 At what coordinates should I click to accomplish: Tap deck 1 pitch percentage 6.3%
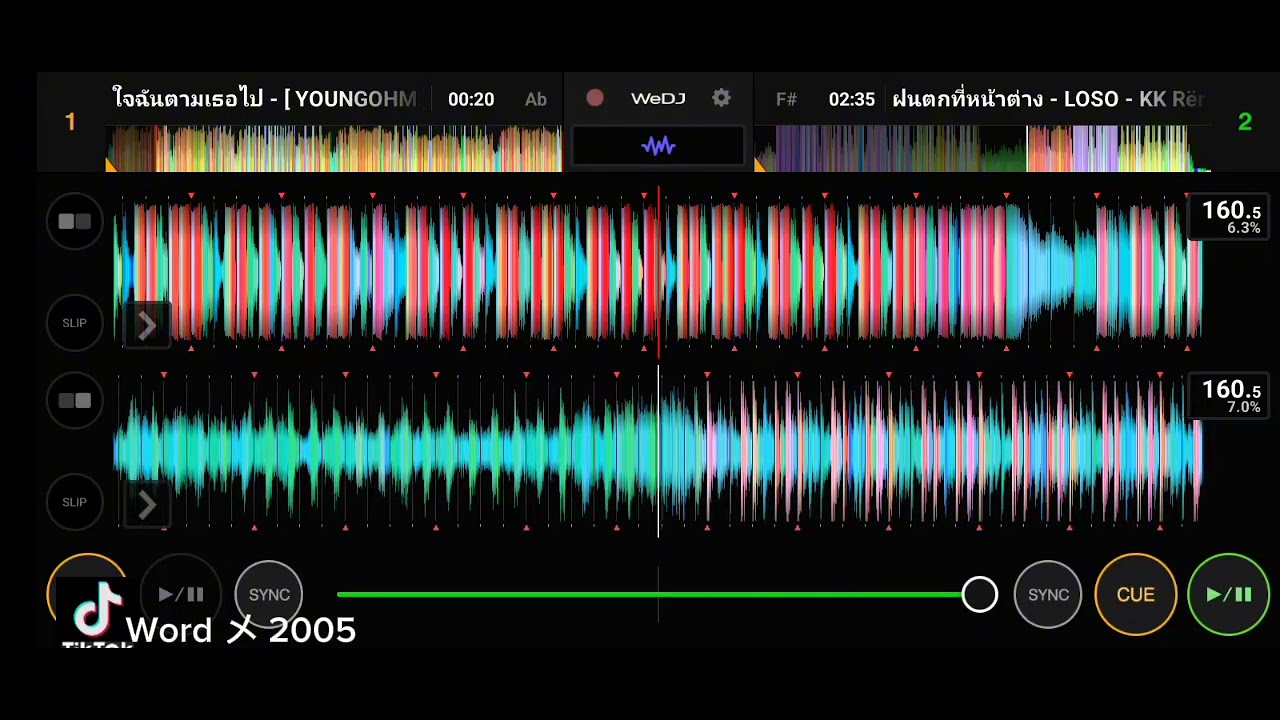point(1243,229)
